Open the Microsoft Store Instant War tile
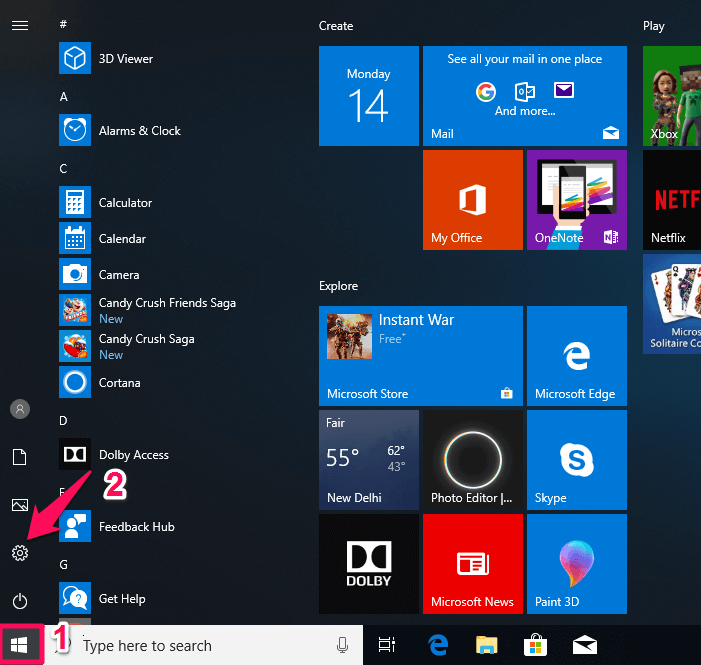701x665 pixels. 421,356
